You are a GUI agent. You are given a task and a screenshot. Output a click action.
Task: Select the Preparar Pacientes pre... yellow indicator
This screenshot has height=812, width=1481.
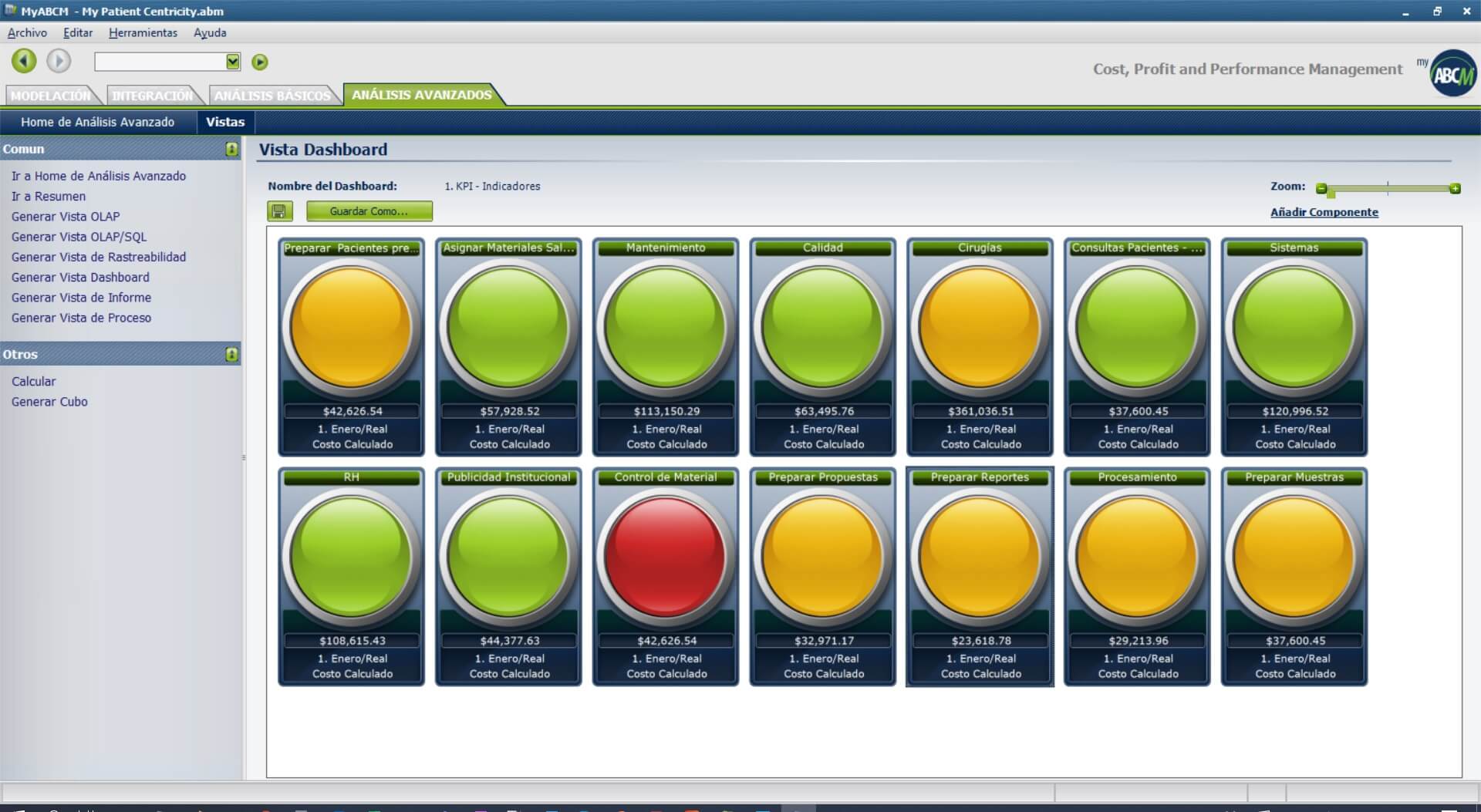(352, 327)
